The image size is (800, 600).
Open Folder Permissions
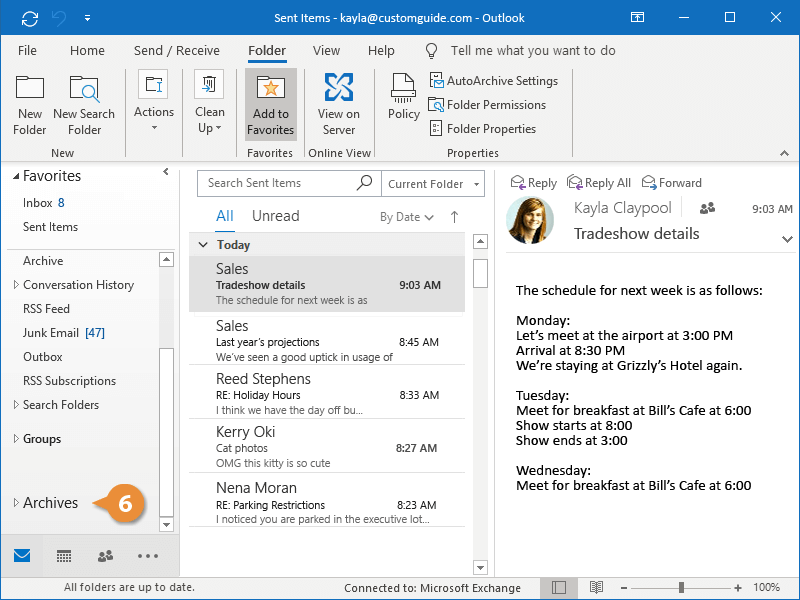(487, 105)
